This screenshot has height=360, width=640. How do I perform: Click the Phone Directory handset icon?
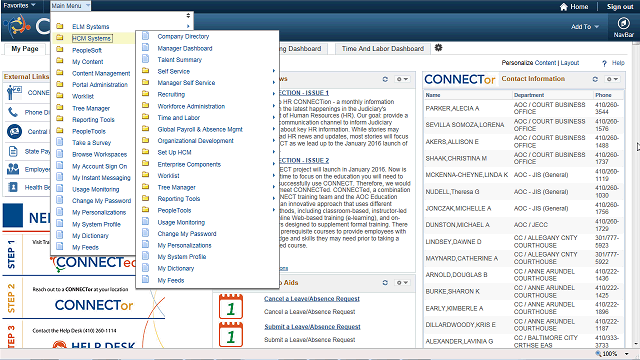(x=13, y=112)
